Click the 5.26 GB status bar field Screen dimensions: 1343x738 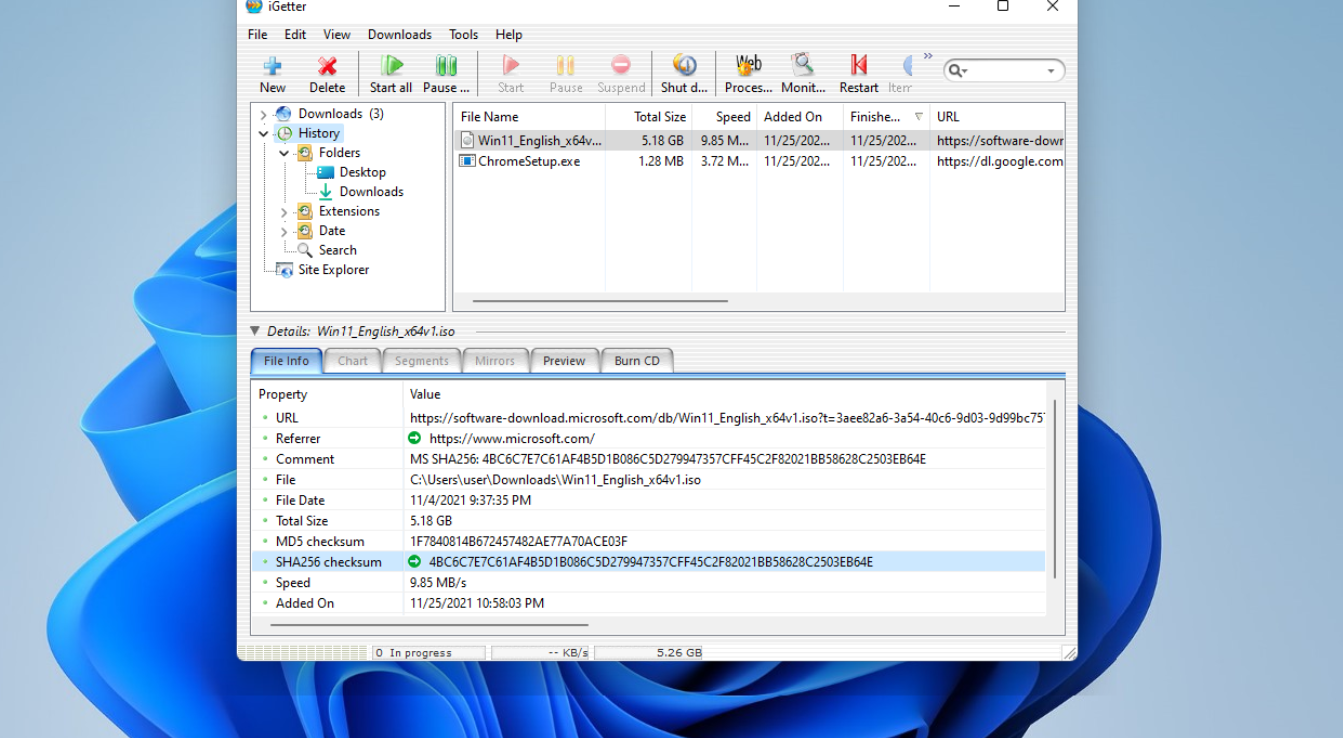tap(649, 653)
